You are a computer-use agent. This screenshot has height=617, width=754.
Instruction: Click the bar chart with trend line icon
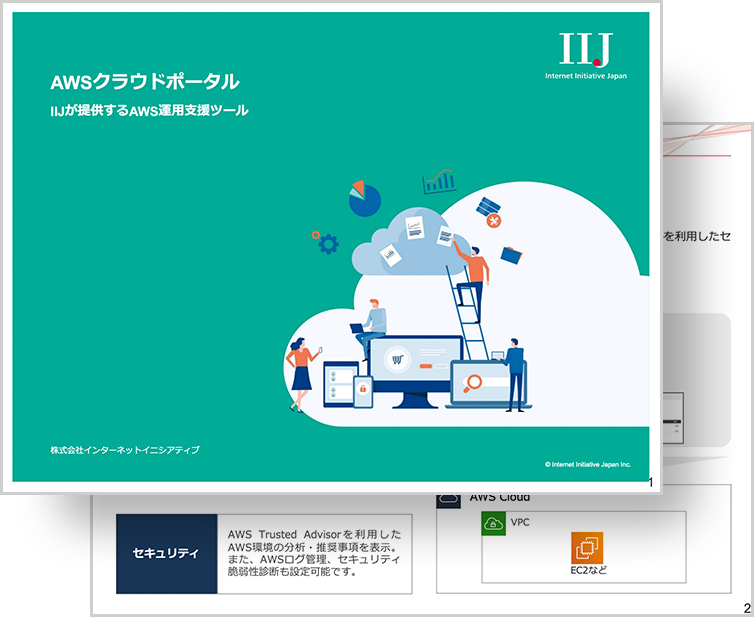(438, 182)
